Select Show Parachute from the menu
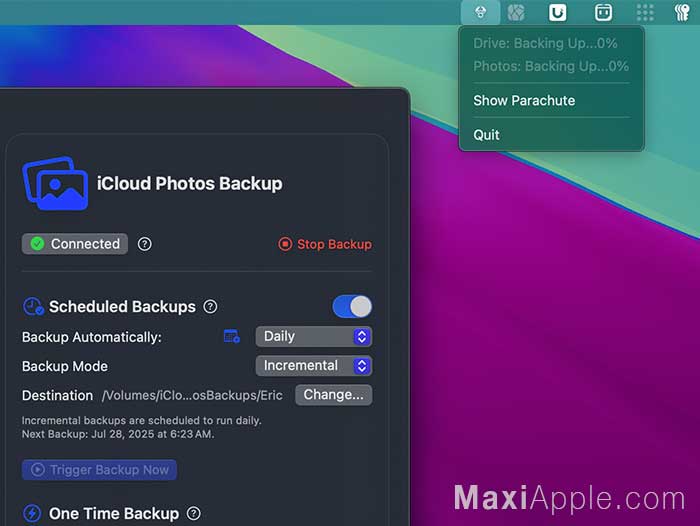The width and height of the screenshot is (700, 526). tap(524, 100)
